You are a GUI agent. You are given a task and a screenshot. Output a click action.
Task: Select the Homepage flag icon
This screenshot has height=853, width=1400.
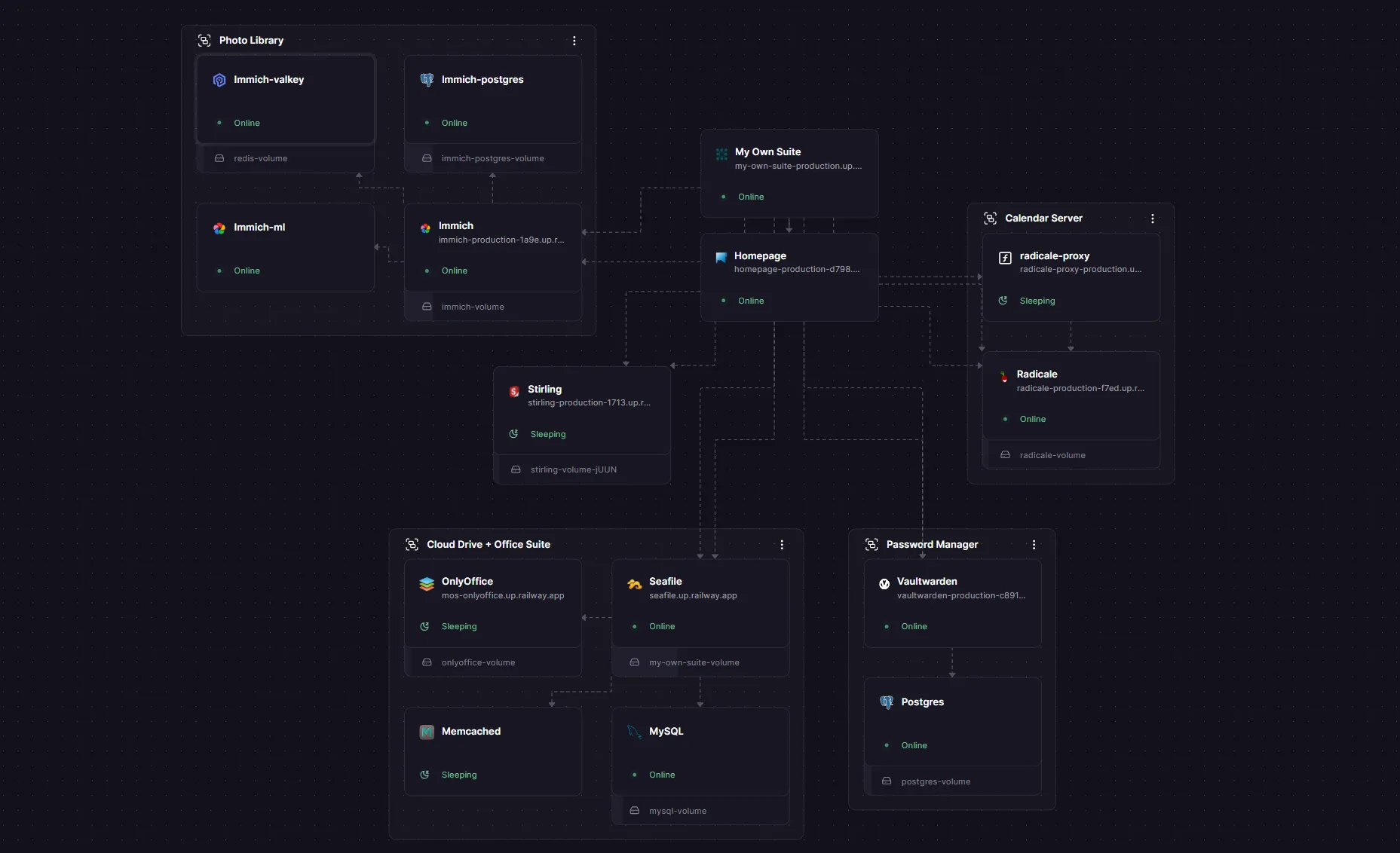click(x=721, y=258)
